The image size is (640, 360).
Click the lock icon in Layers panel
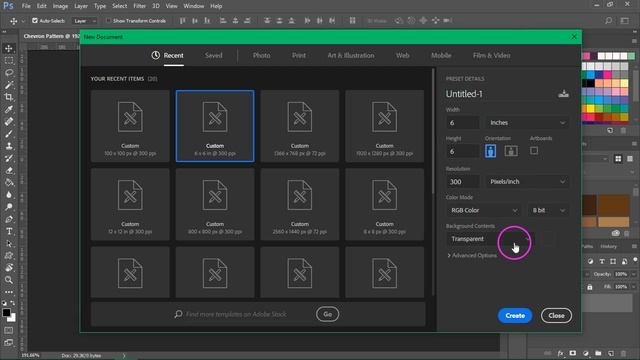click(x=590, y=287)
